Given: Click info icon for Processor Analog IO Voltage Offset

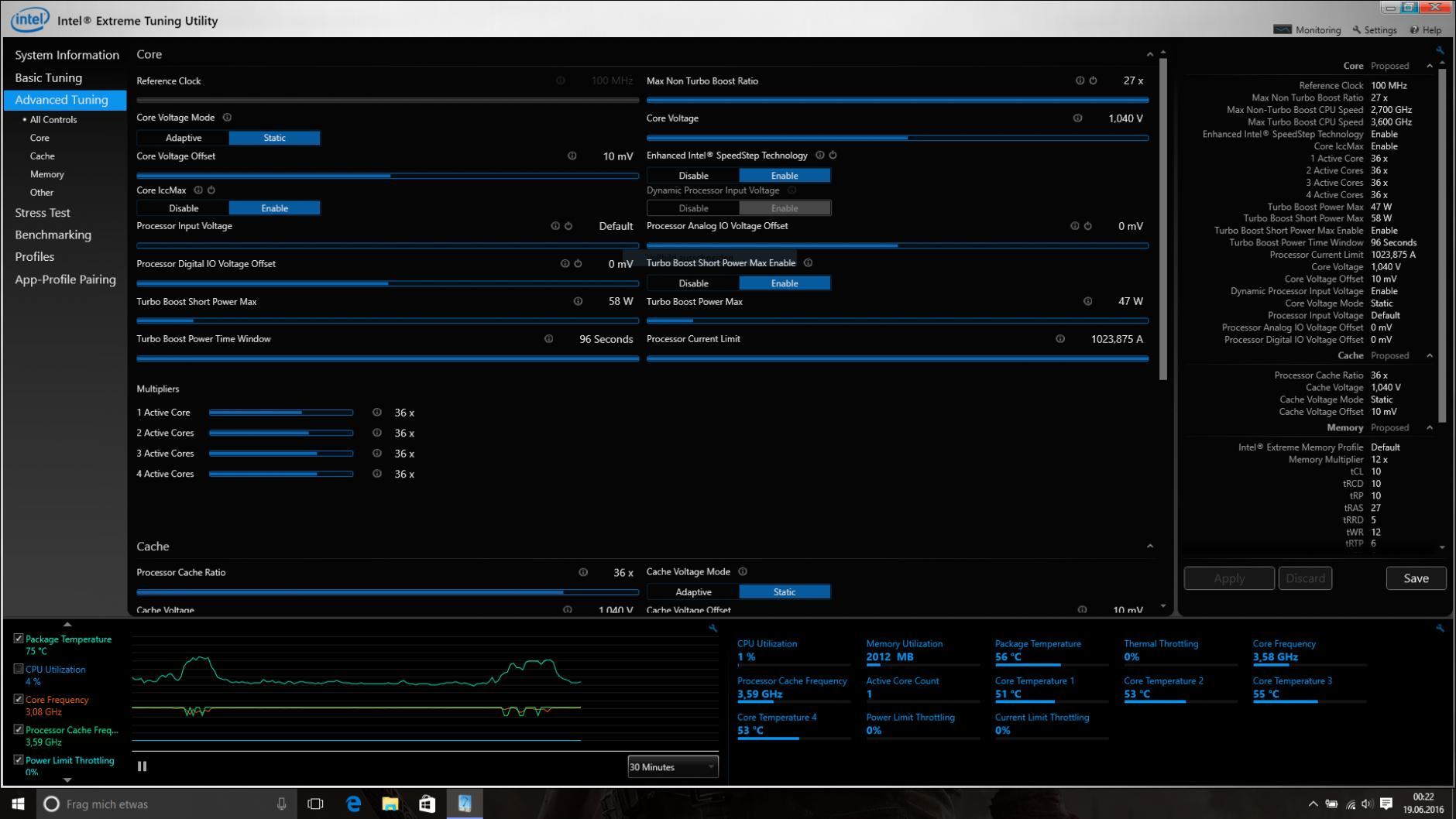Looking at the screenshot, I should (1074, 226).
